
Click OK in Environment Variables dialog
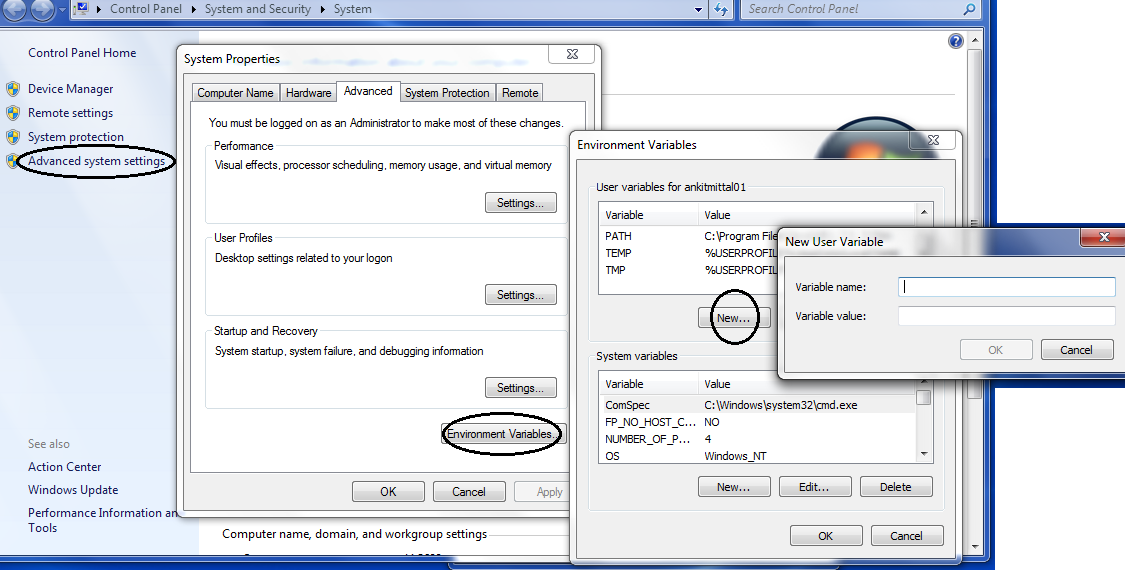point(826,536)
